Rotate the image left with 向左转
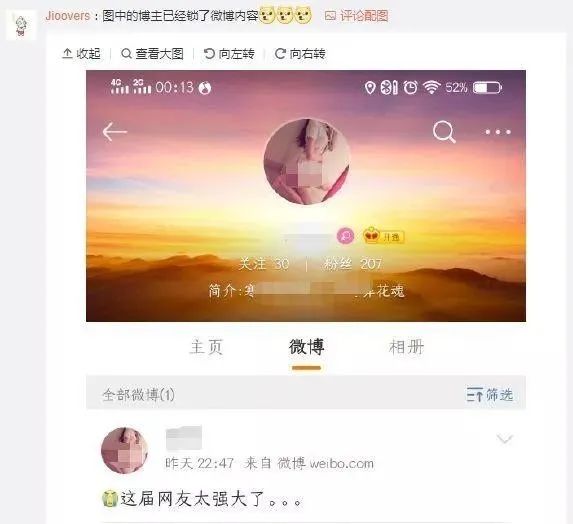The image size is (573, 524). tap(229, 54)
